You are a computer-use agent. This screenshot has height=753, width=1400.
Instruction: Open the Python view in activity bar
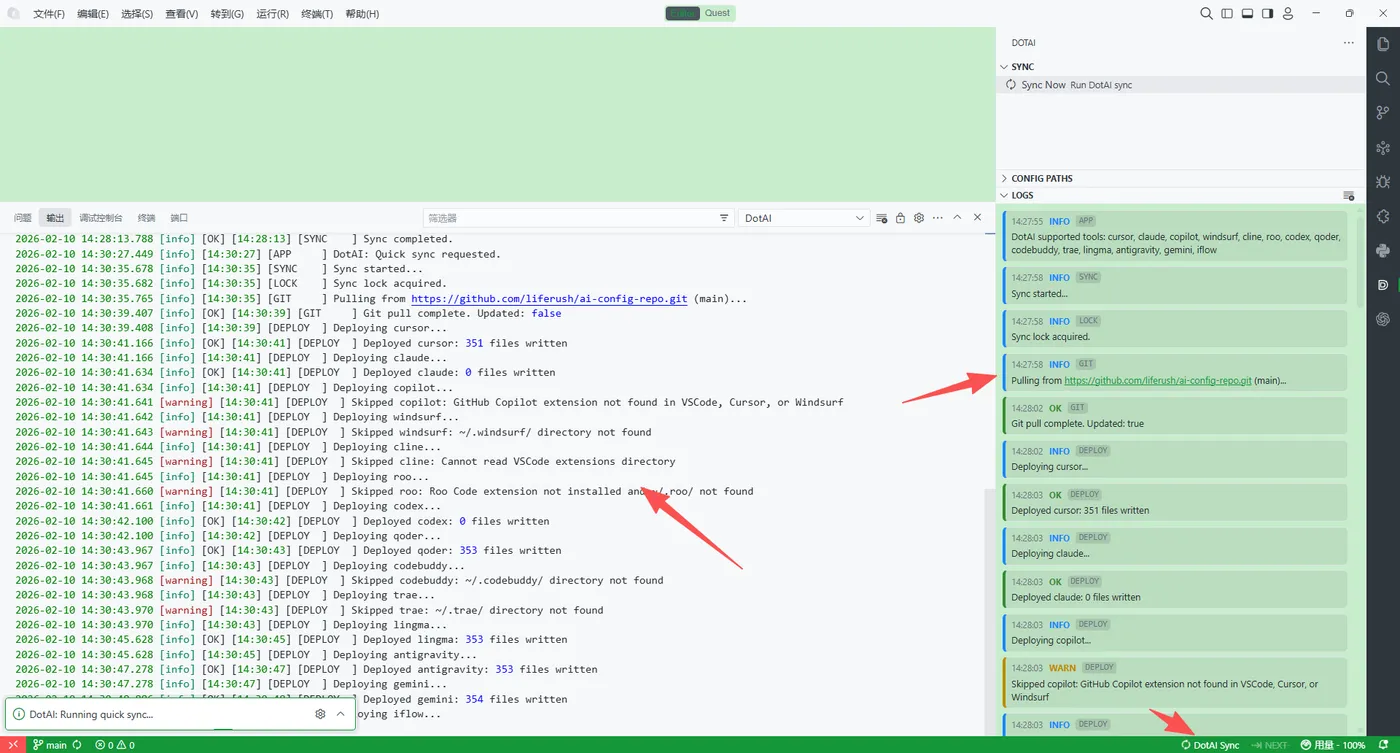click(1383, 251)
